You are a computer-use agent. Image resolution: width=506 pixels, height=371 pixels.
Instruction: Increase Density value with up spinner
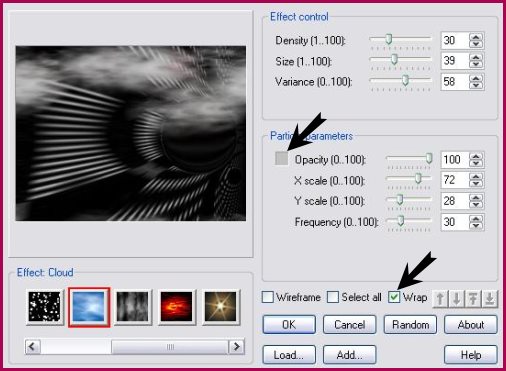[476, 37]
